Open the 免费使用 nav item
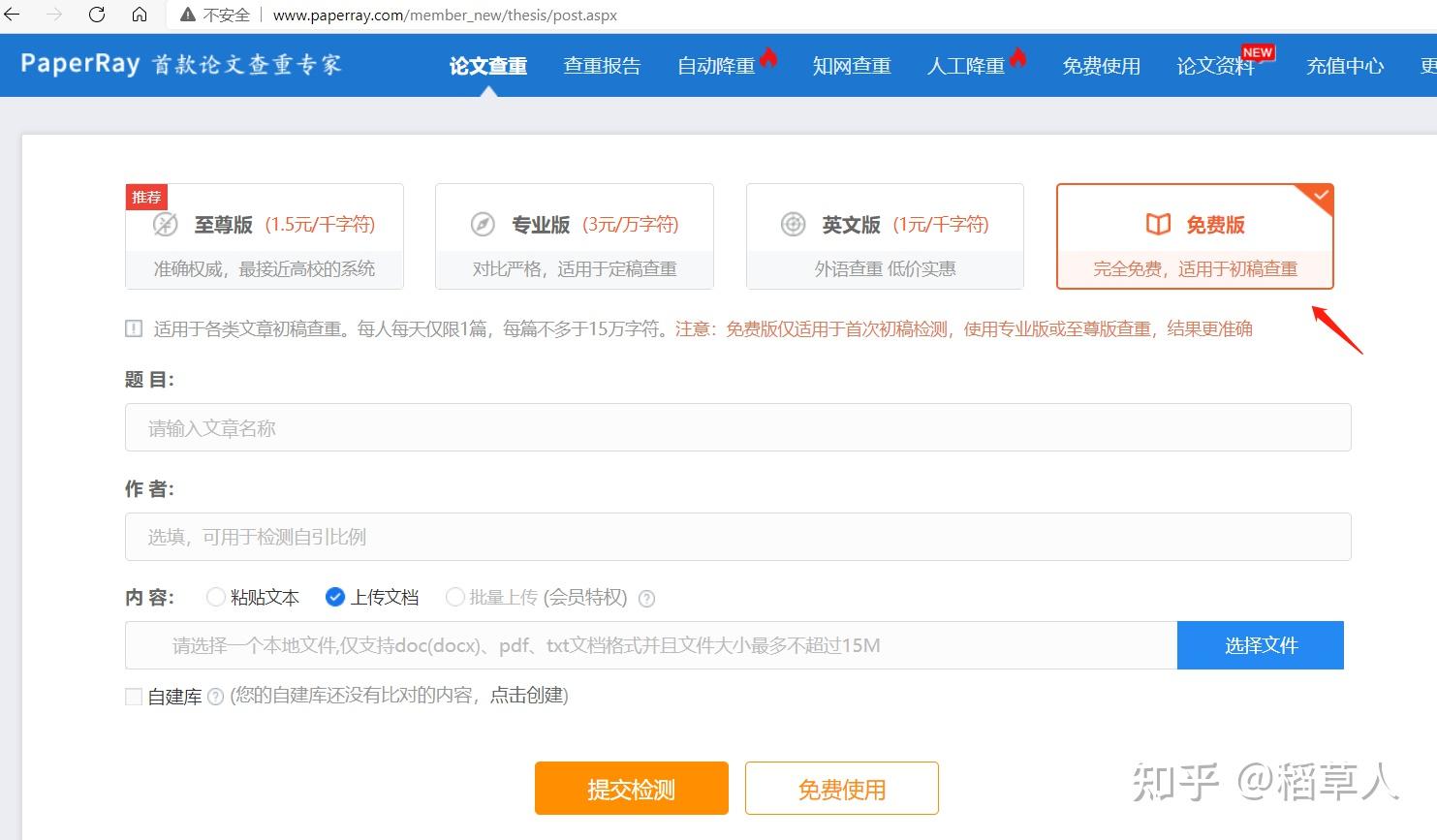1437x840 pixels. tap(1102, 66)
